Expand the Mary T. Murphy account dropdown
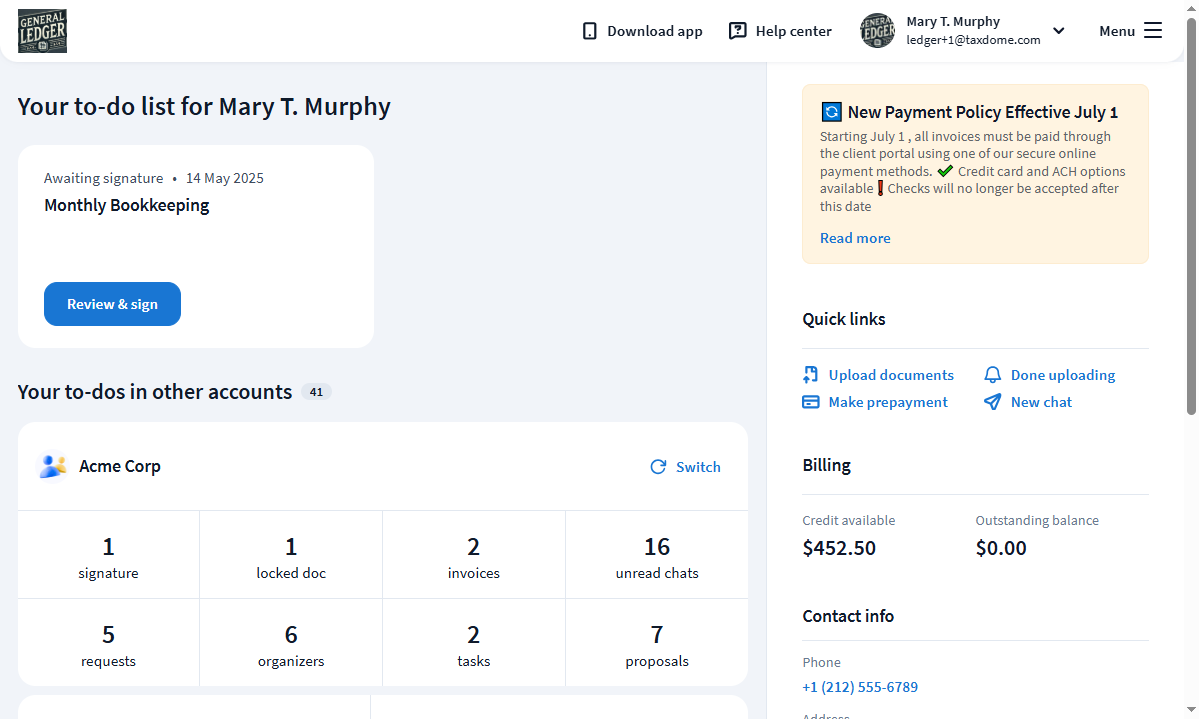The image size is (1199, 719). [x=1059, y=31]
